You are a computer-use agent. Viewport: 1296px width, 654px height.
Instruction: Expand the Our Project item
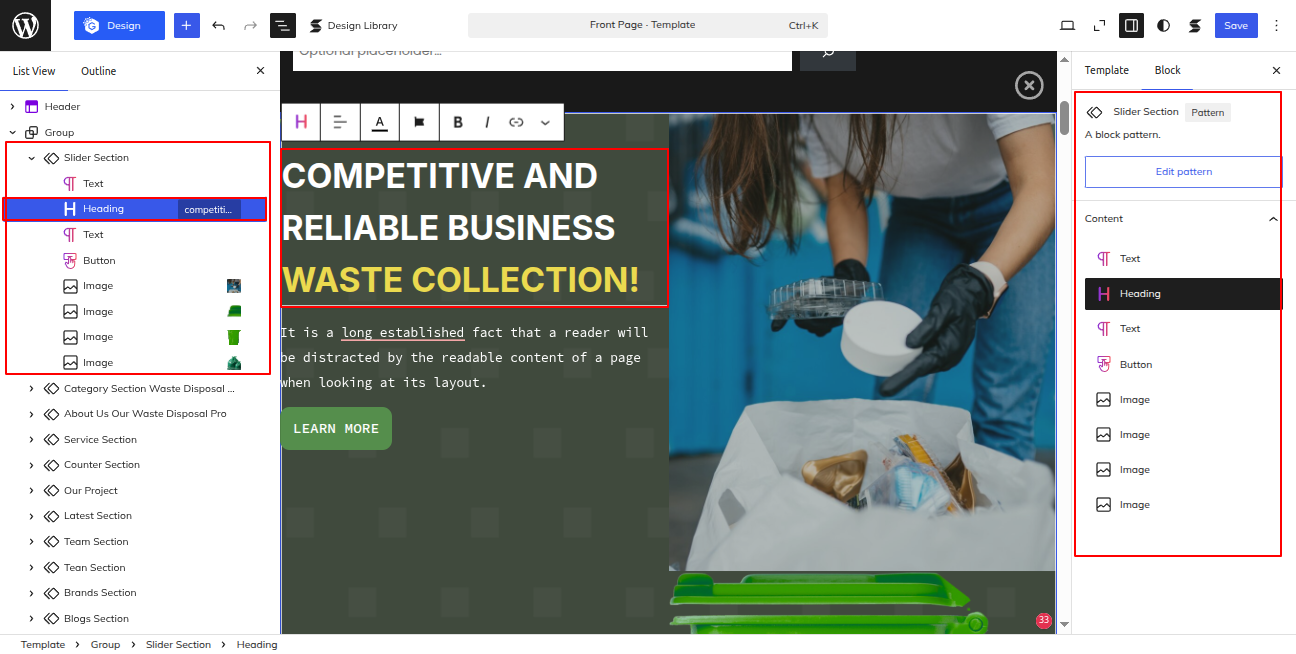coord(32,491)
